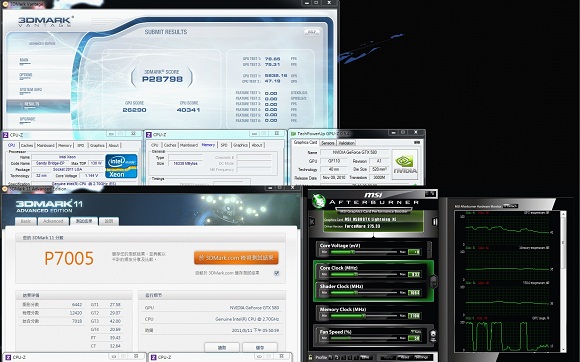This screenshot has height=362, width=580.
Task: Open OPTIONS in 3DMark Vantage sidebar
Action: [x=26, y=75]
